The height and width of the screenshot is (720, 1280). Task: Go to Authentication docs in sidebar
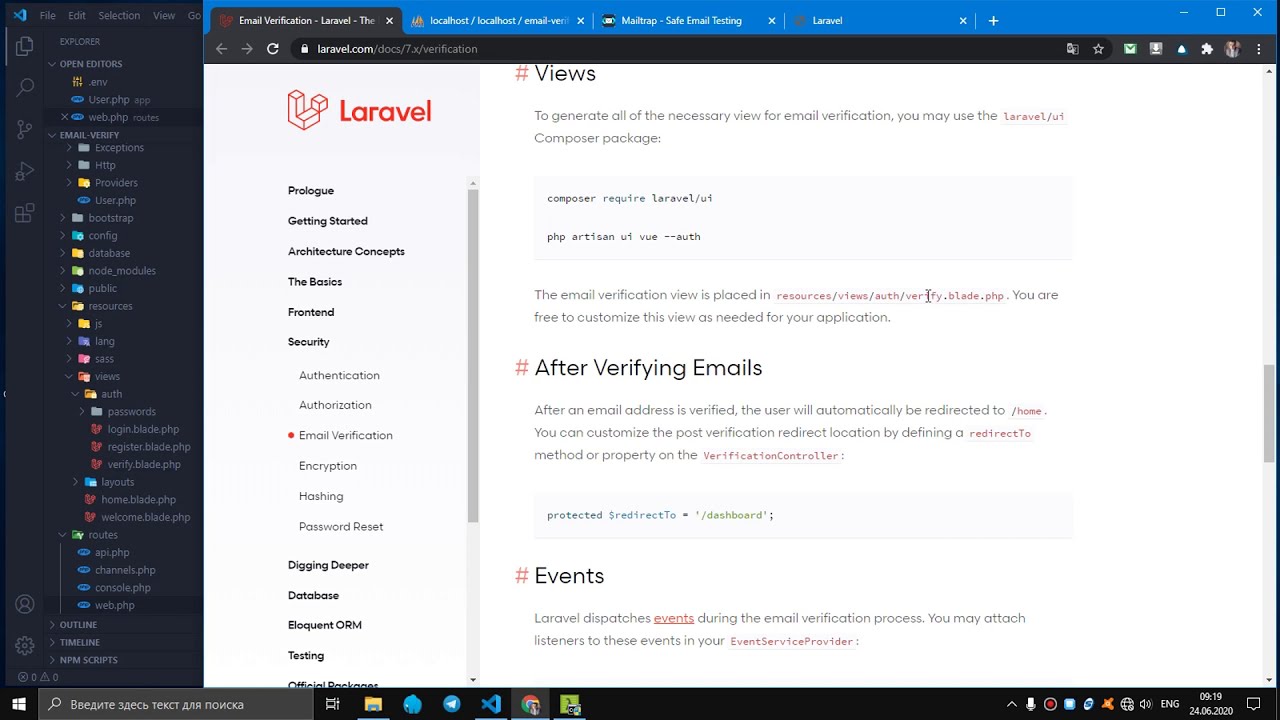[x=339, y=375]
